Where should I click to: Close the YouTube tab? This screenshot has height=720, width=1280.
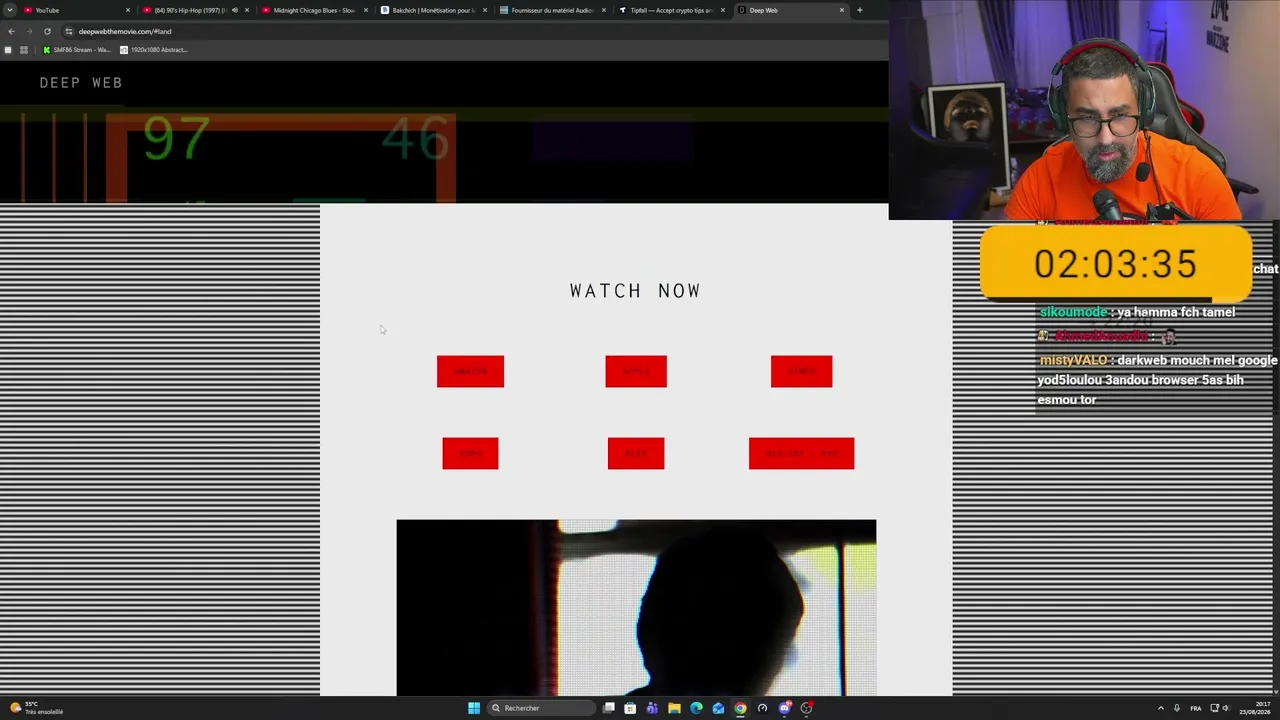tap(128, 10)
